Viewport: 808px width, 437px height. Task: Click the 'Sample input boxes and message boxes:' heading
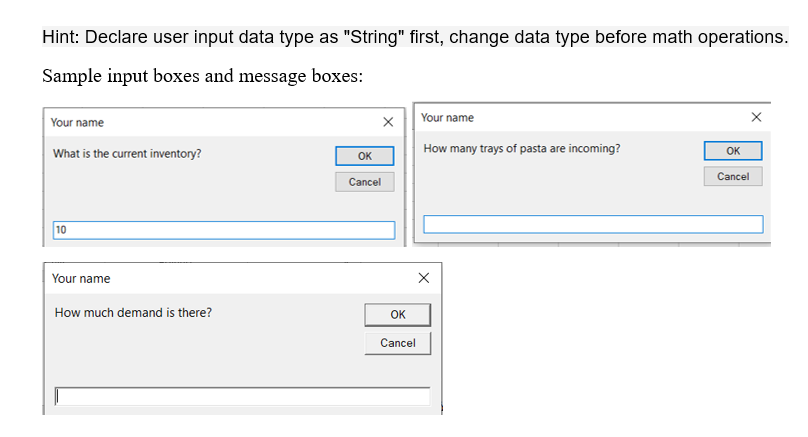(x=203, y=76)
